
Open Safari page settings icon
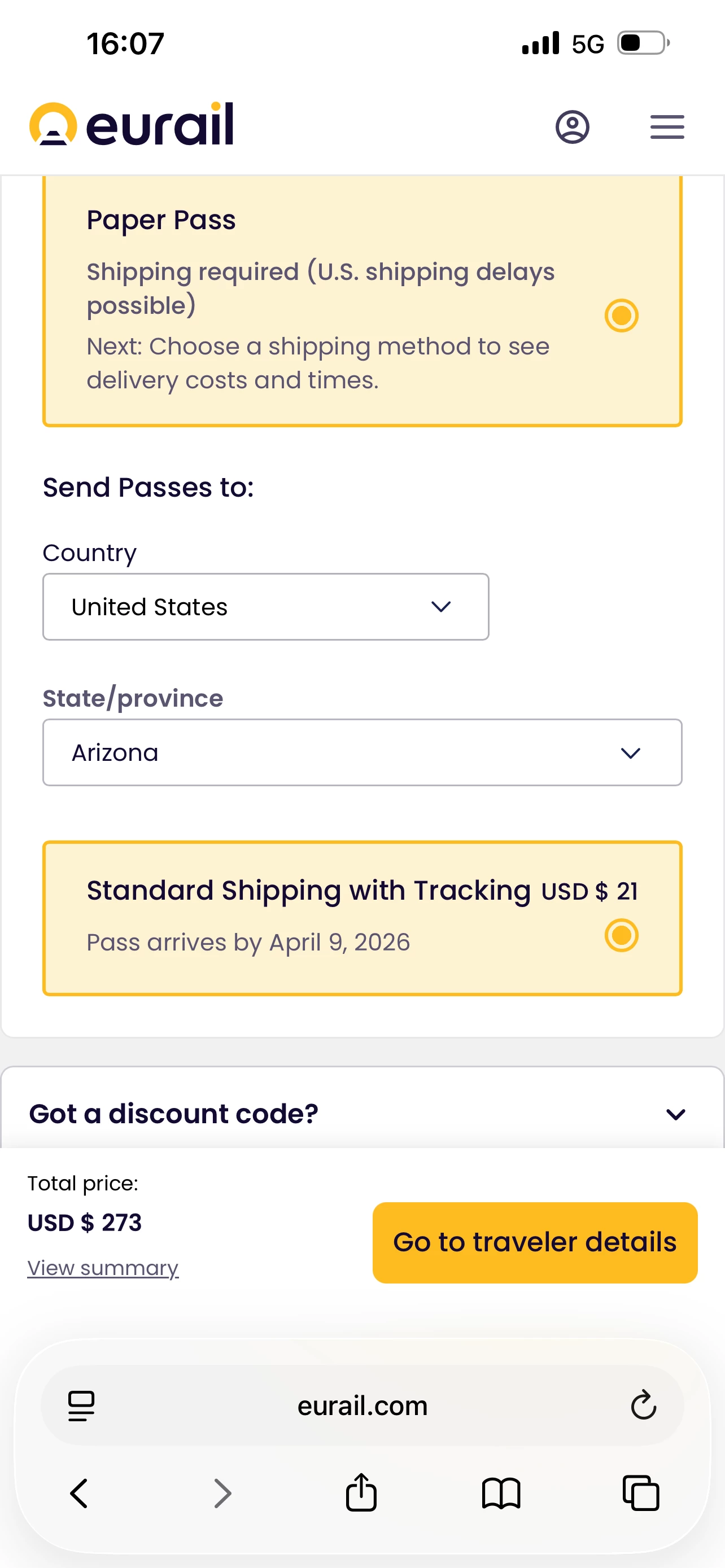[x=81, y=1405]
